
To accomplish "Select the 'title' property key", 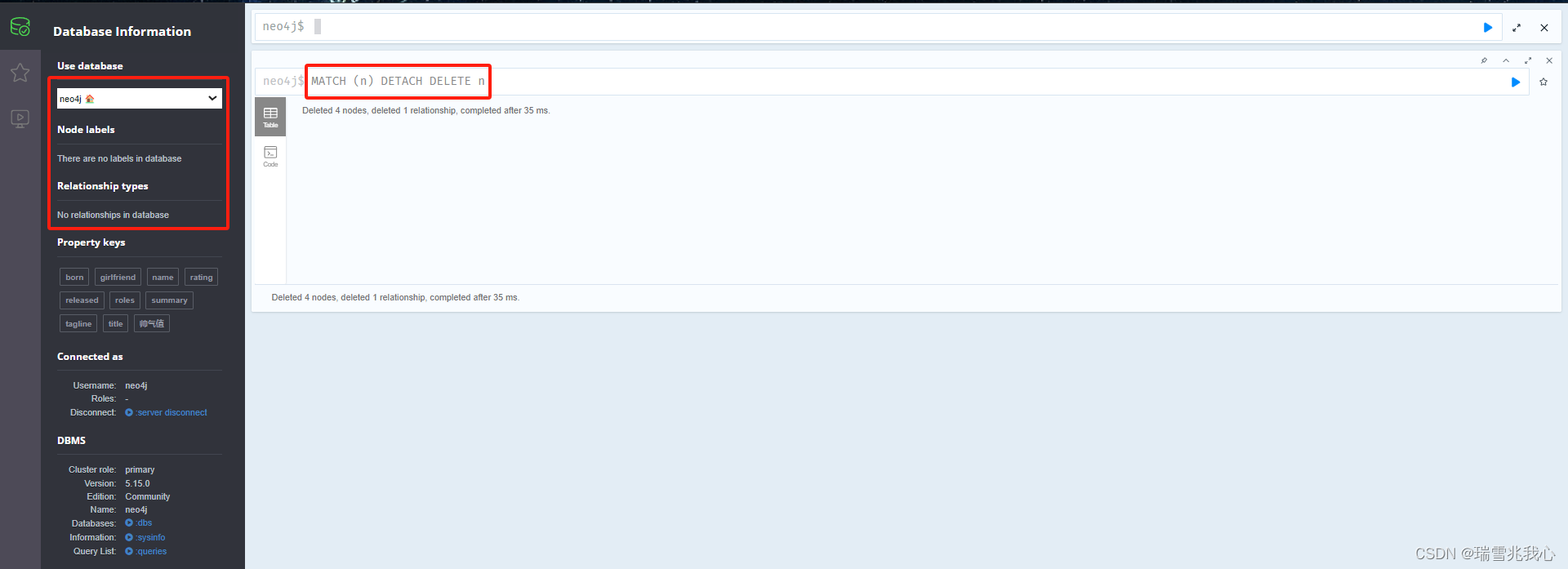I will 116,324.
